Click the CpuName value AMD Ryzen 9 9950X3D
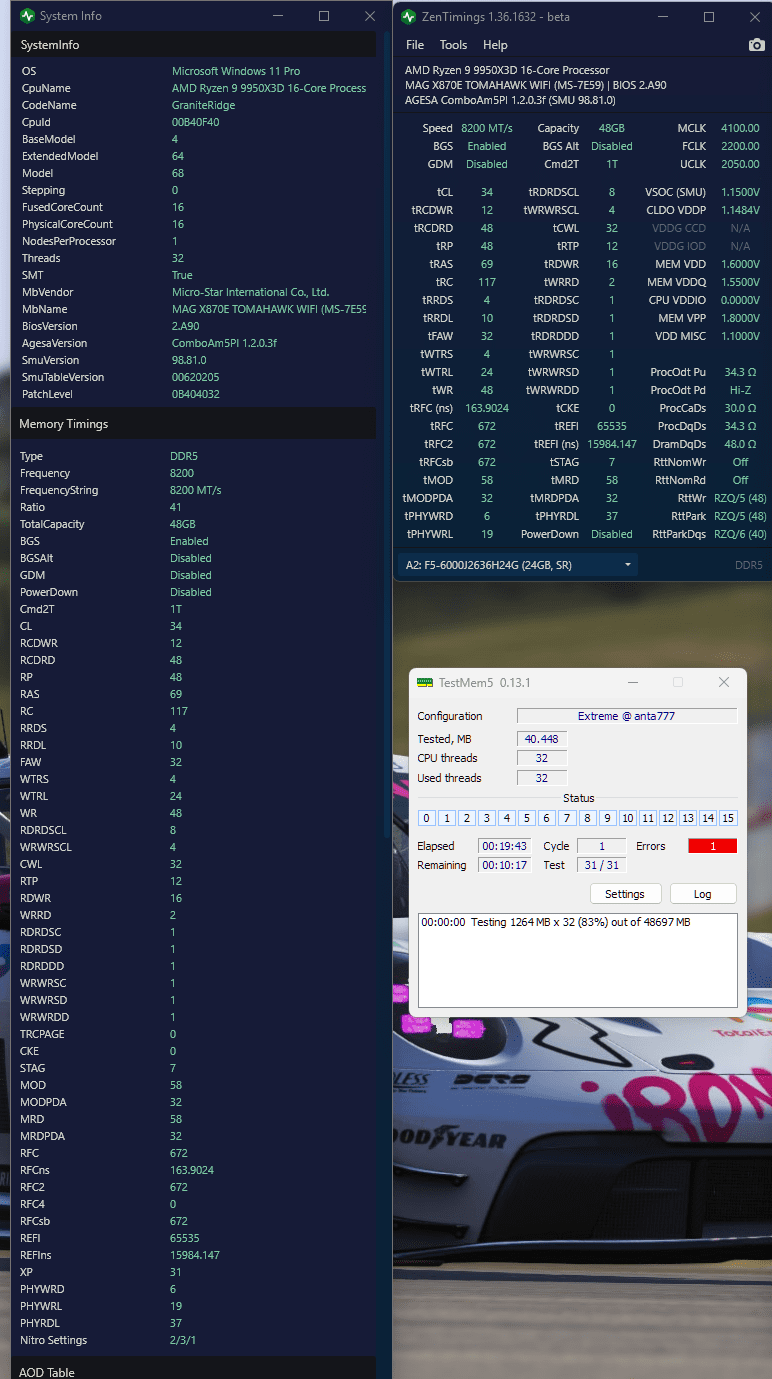This screenshot has height=1379, width=772. pos(269,88)
